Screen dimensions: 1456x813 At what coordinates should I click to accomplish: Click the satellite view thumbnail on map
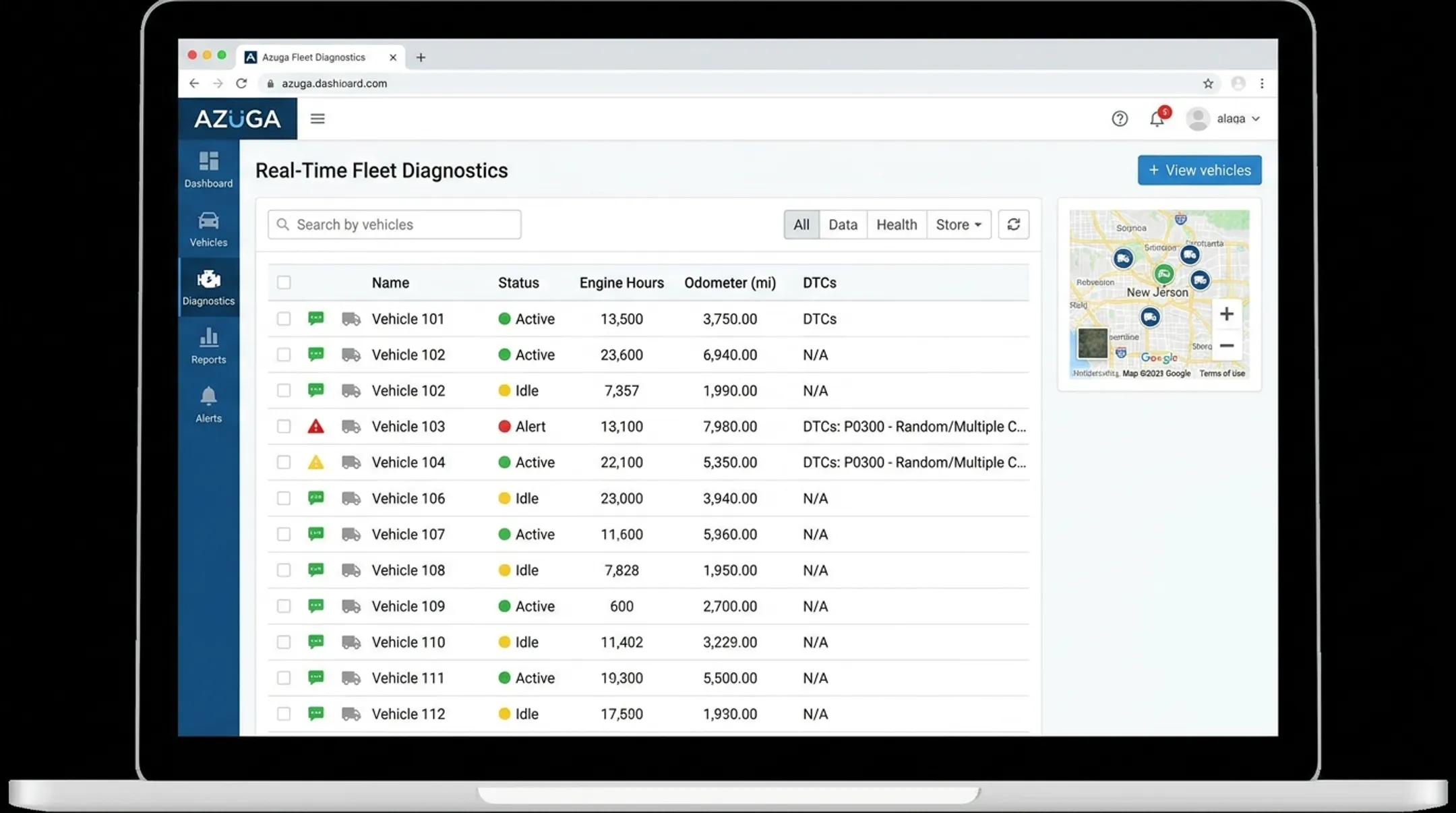pos(1092,343)
